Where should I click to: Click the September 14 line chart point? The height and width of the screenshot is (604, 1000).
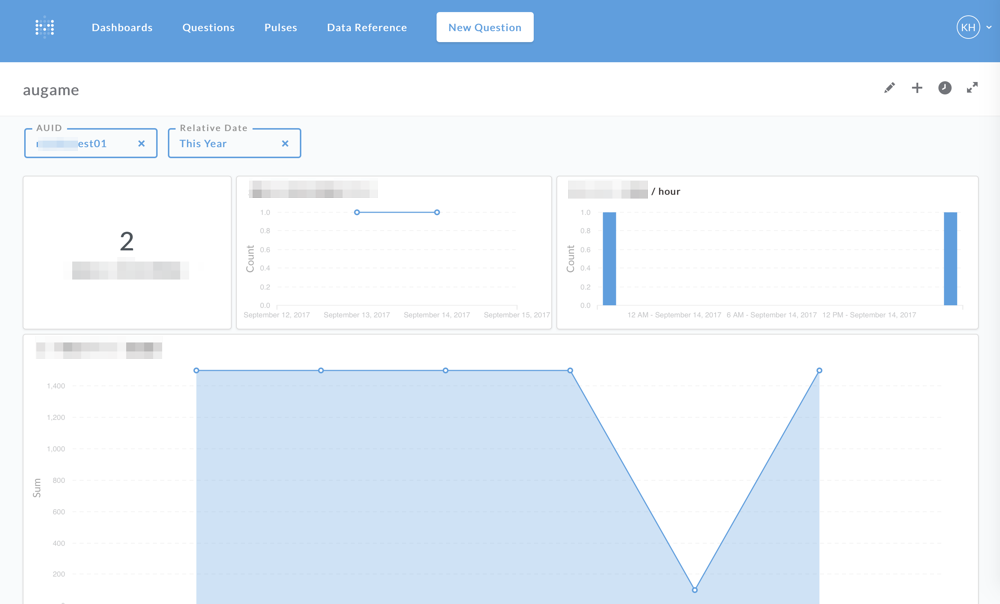(437, 212)
